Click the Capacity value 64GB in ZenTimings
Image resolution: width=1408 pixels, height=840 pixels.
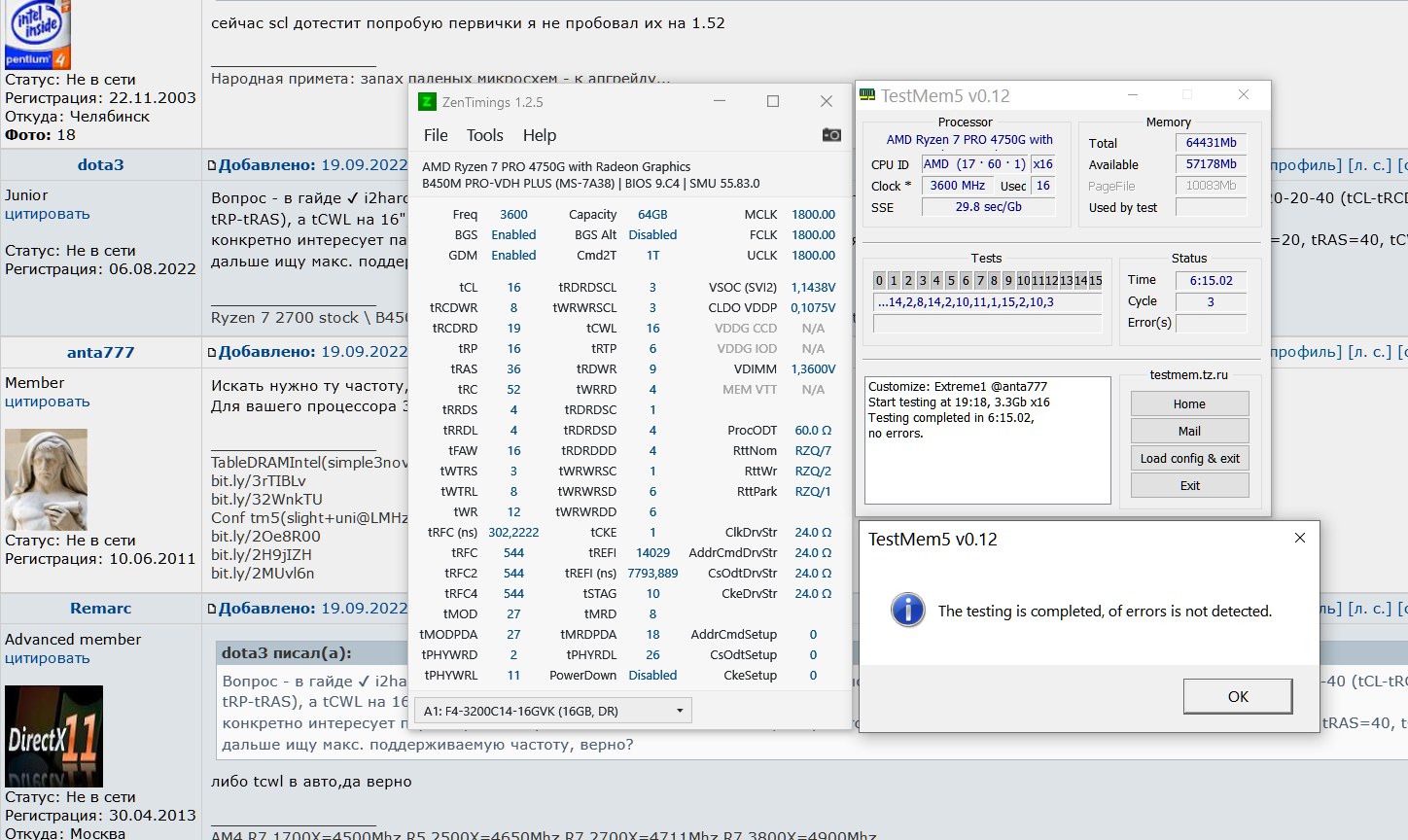coord(652,214)
